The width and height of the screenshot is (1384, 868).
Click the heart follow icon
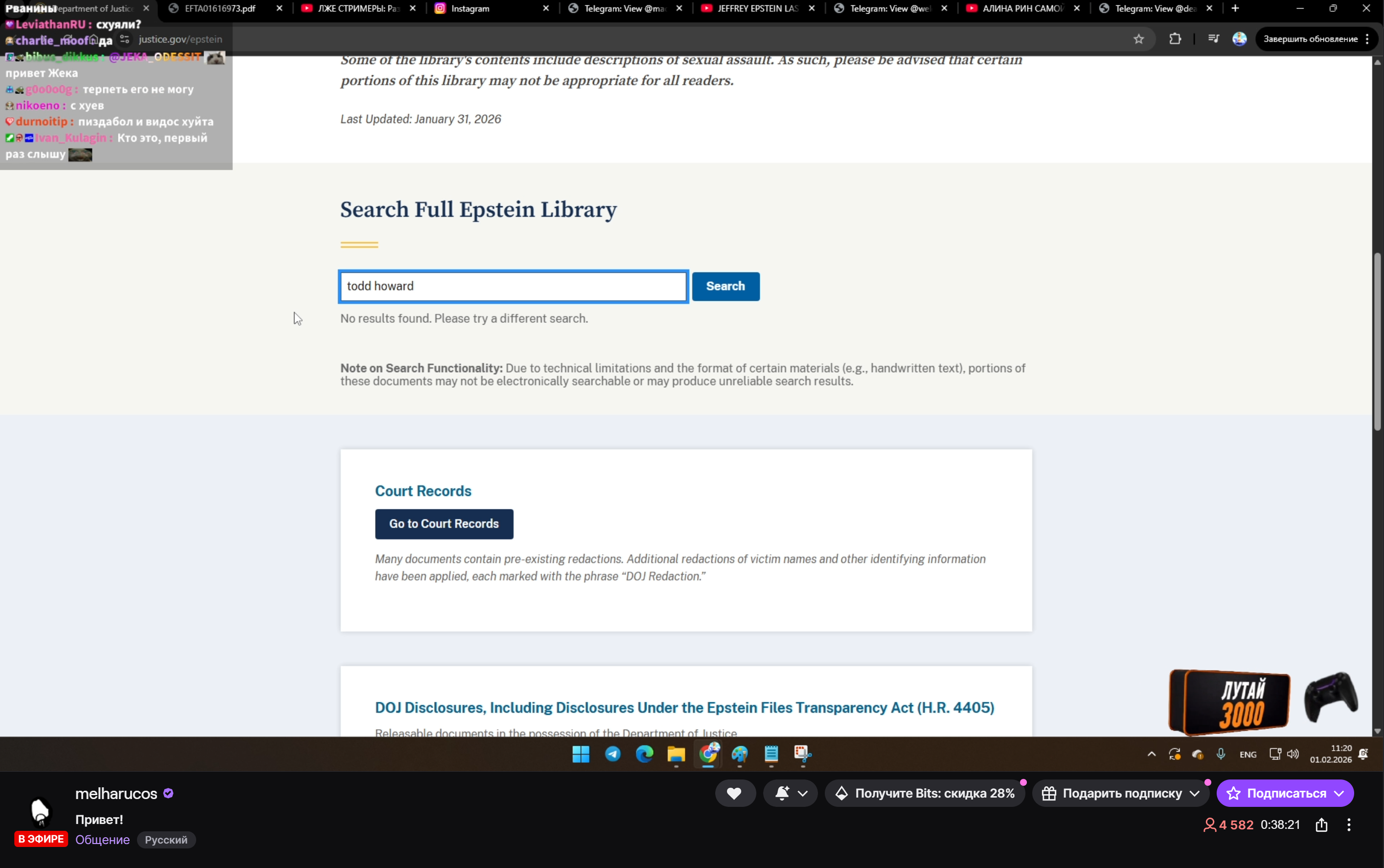click(734, 793)
